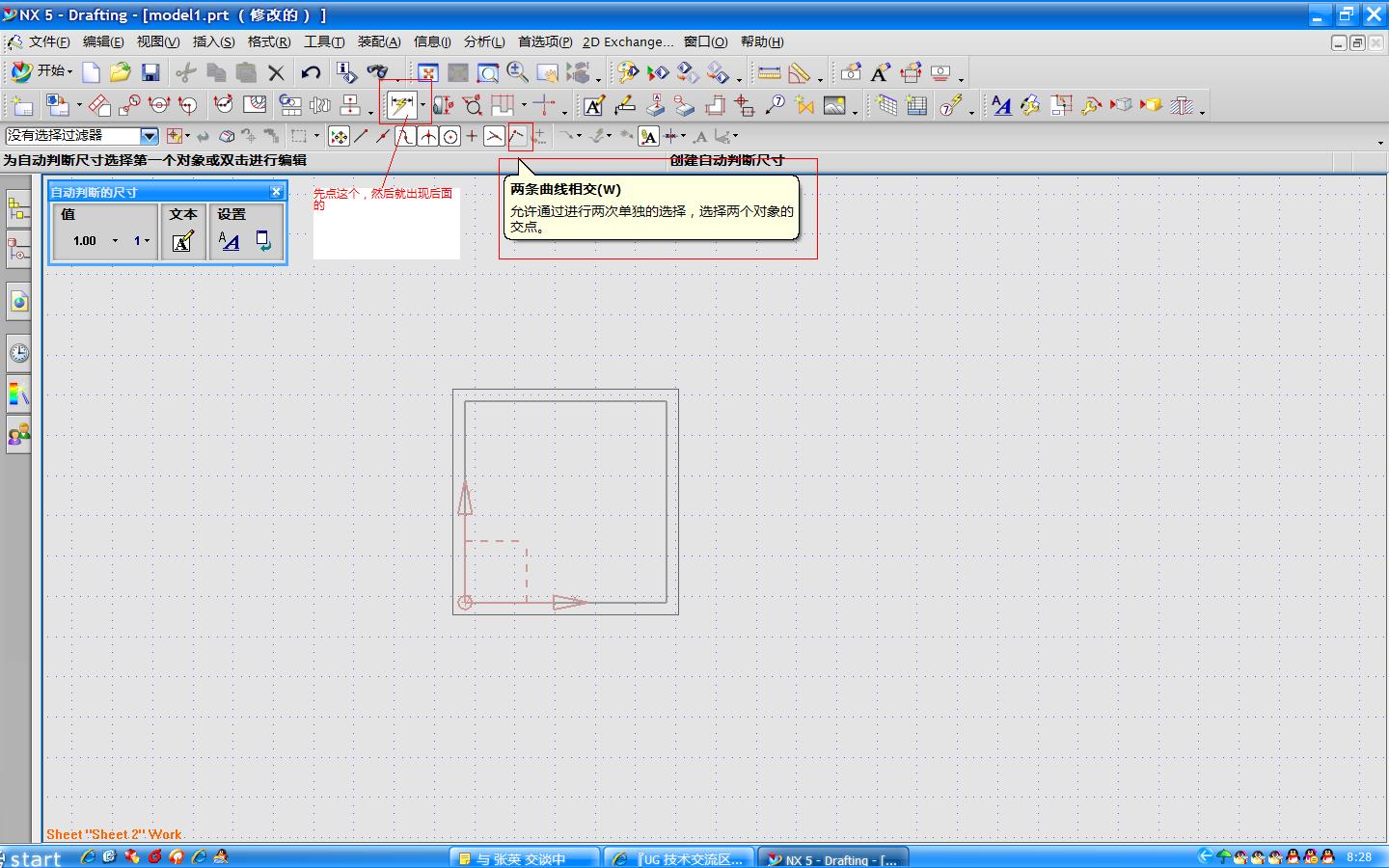This screenshot has width=1389, height=868.
Task: Open the History clock sidebar icon
Action: 18,353
